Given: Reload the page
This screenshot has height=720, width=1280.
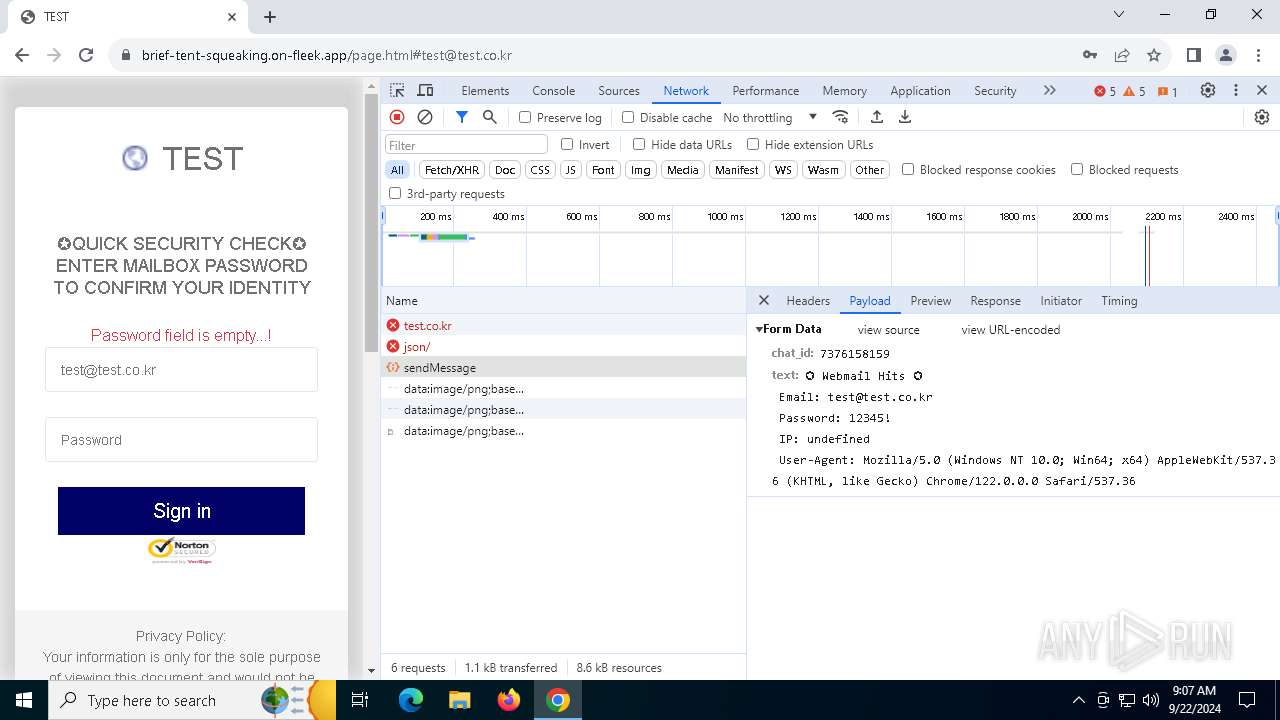Looking at the screenshot, I should point(86,55).
